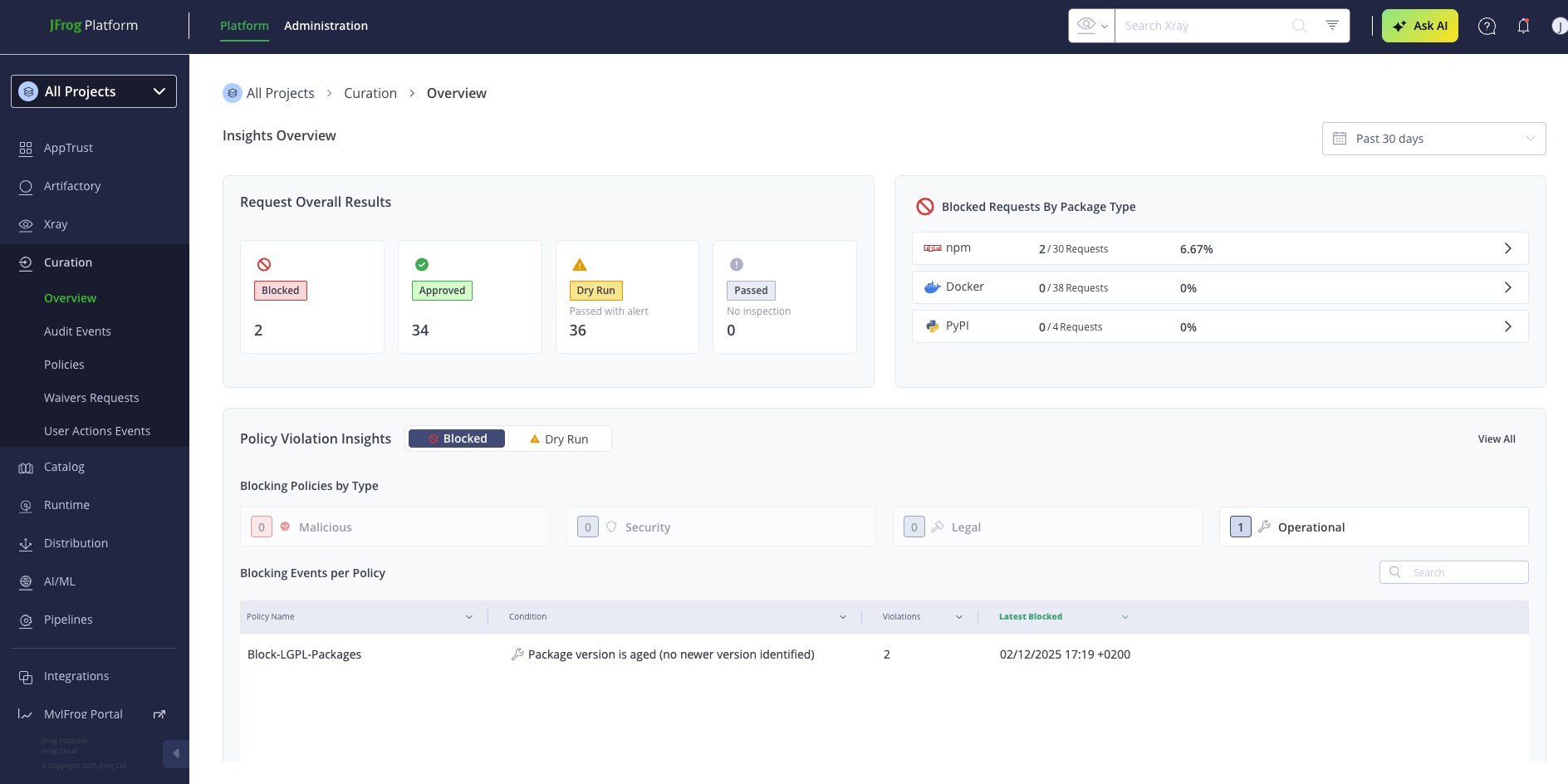The image size is (1568, 784).
Task: Open the All Projects dropdown
Action: click(x=94, y=91)
